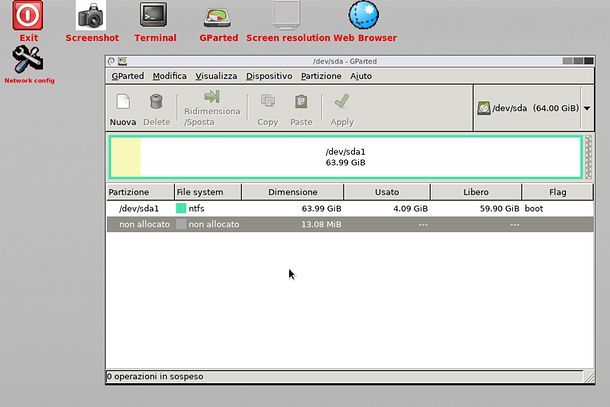Click the Nuova new partition icon
The width and height of the screenshot is (610, 407).
(123, 102)
